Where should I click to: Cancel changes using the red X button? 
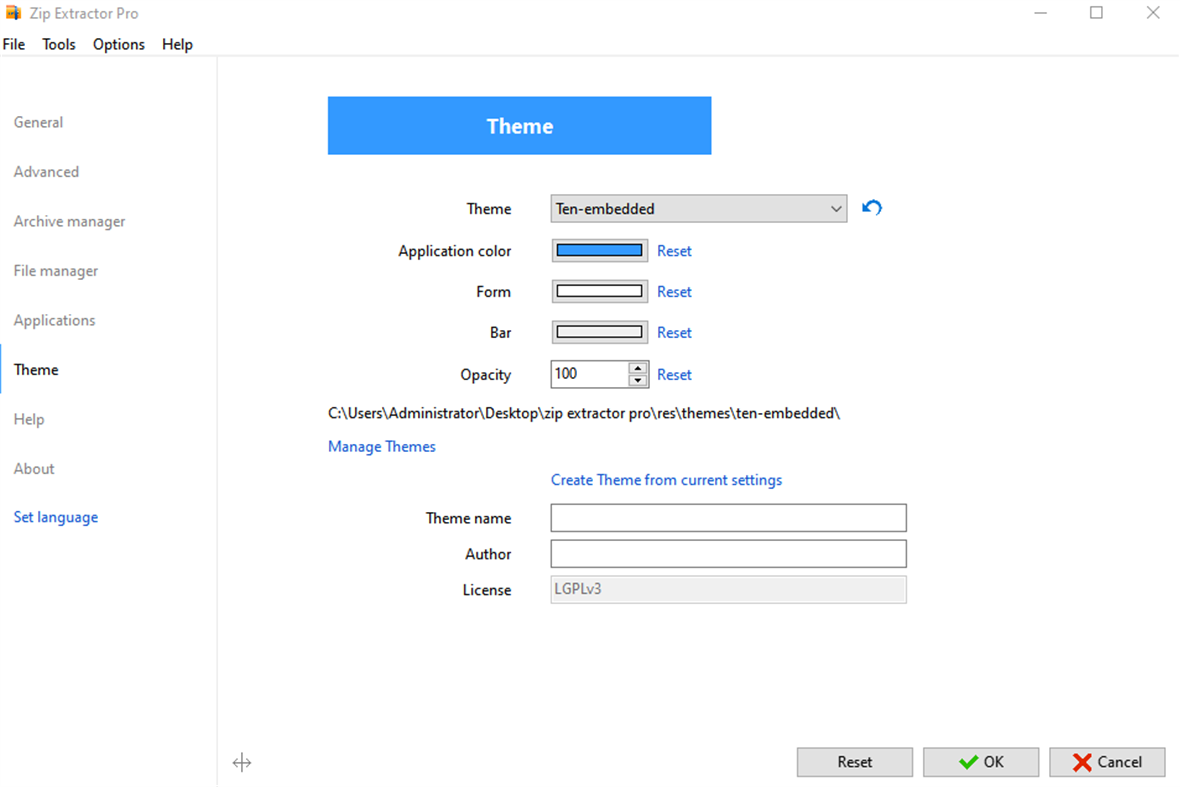(1107, 761)
